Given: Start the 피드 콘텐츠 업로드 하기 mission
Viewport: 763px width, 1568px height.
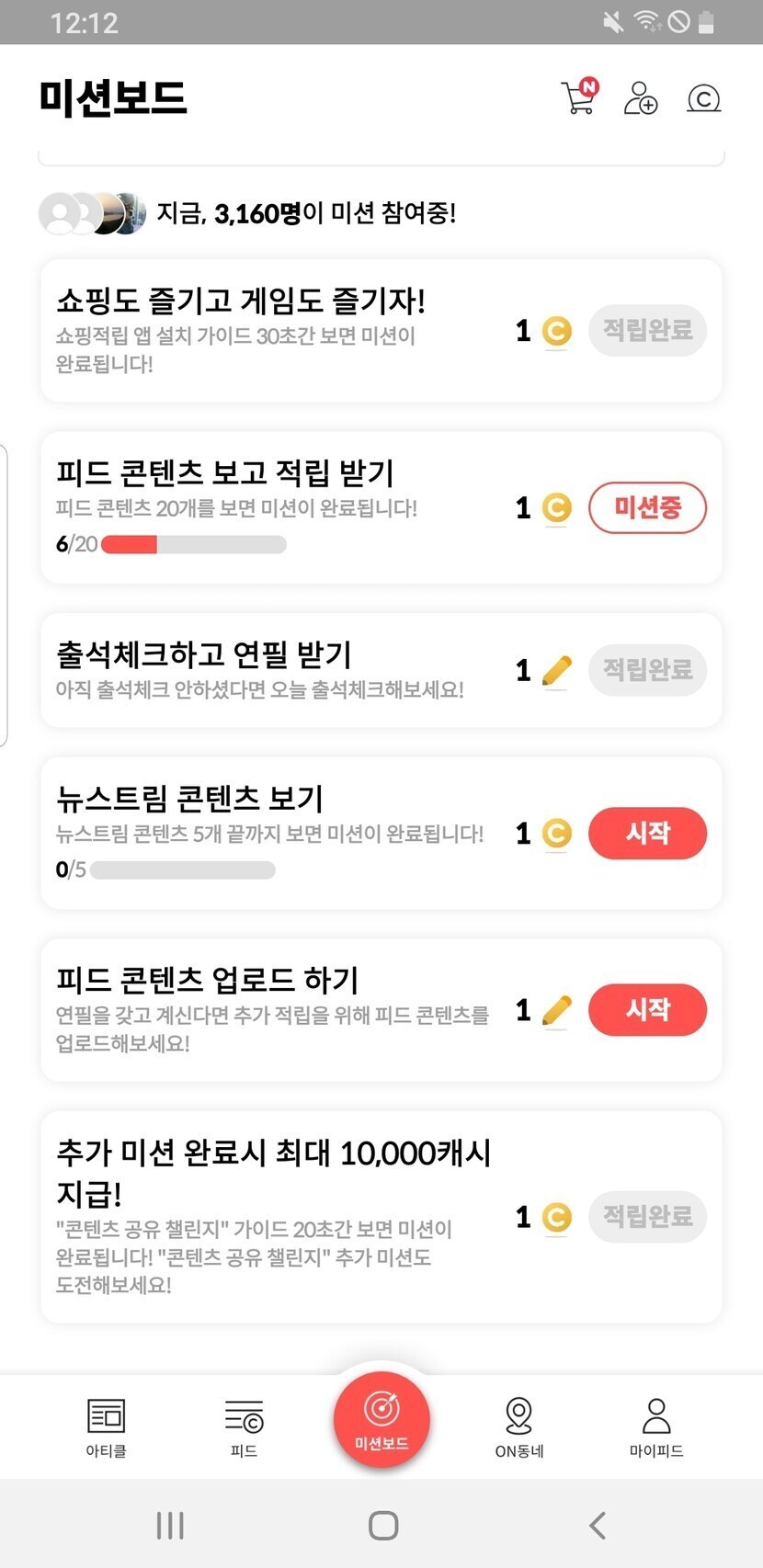Looking at the screenshot, I should 647,1009.
